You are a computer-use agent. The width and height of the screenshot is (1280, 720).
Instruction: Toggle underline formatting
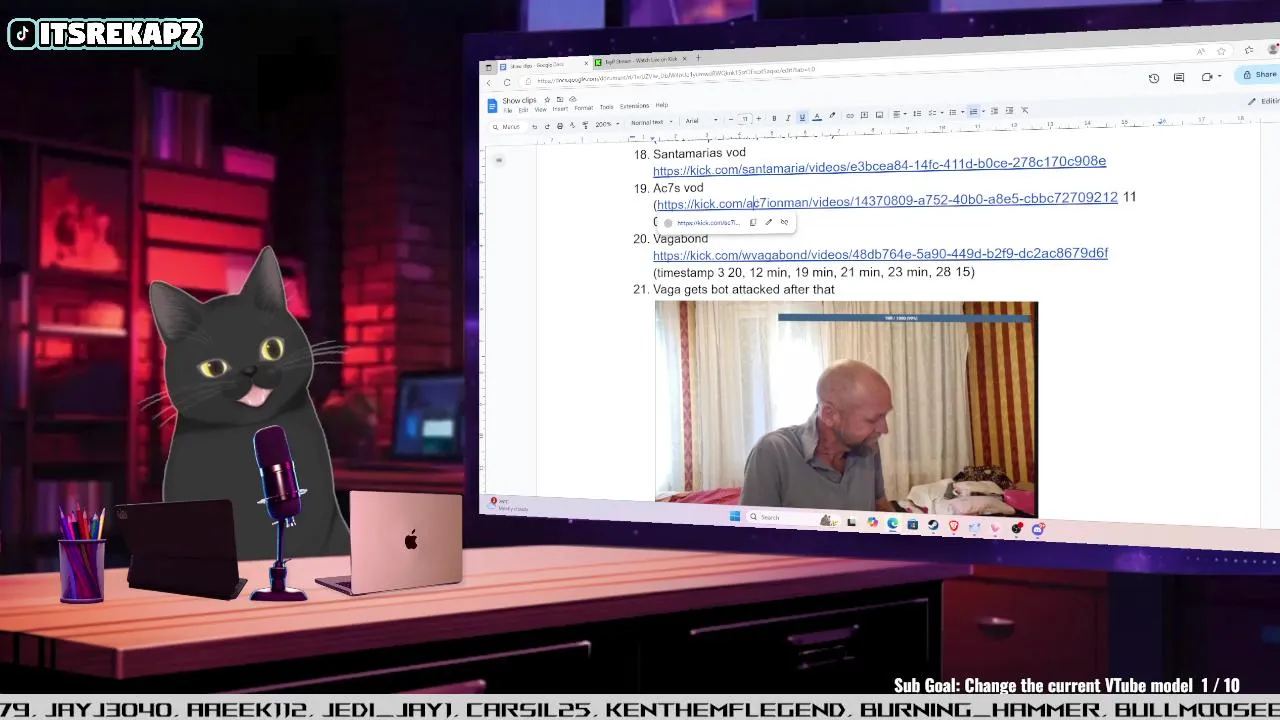coord(802,118)
